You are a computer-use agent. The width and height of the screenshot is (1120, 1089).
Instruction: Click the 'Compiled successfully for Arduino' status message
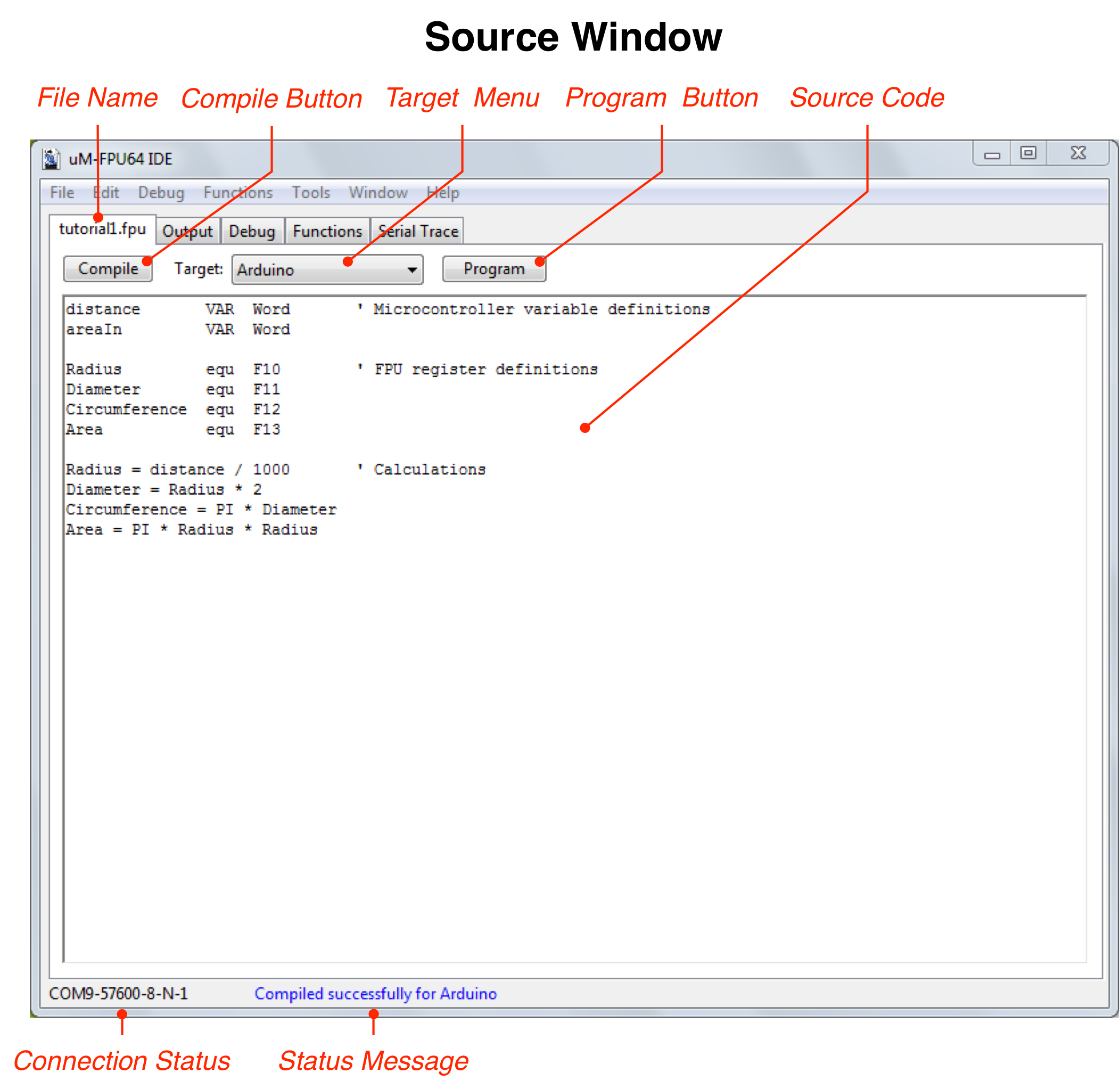(x=376, y=994)
